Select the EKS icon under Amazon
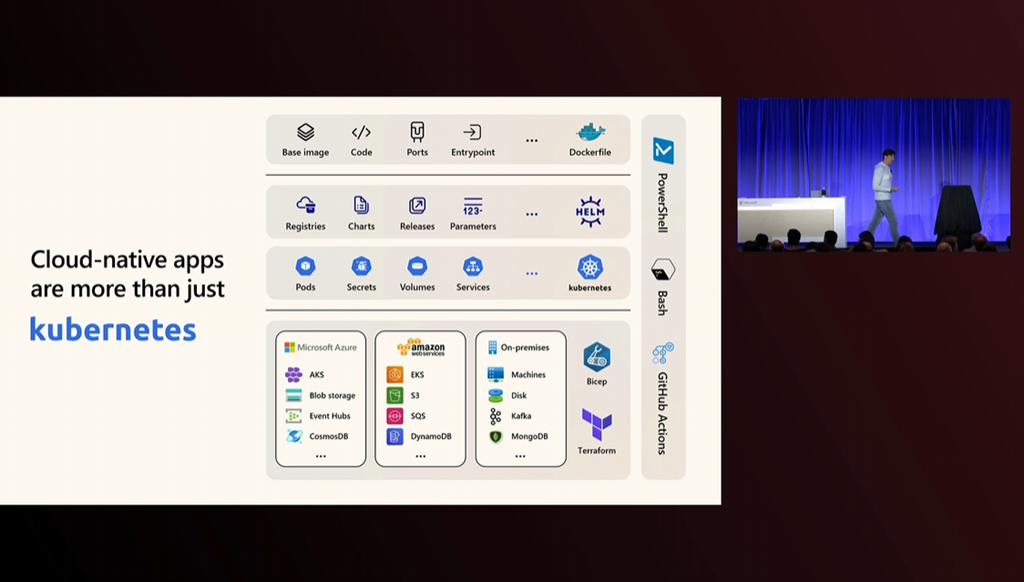Screen dimensions: 1024x582 [394, 374]
